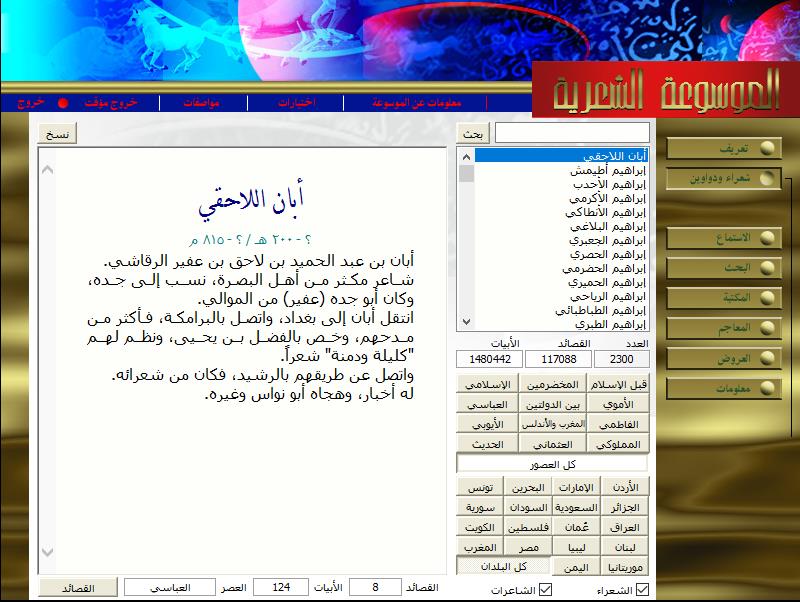This screenshot has height=602, width=800.
Task: Go to the البحث sidebar section
Action: point(724,268)
